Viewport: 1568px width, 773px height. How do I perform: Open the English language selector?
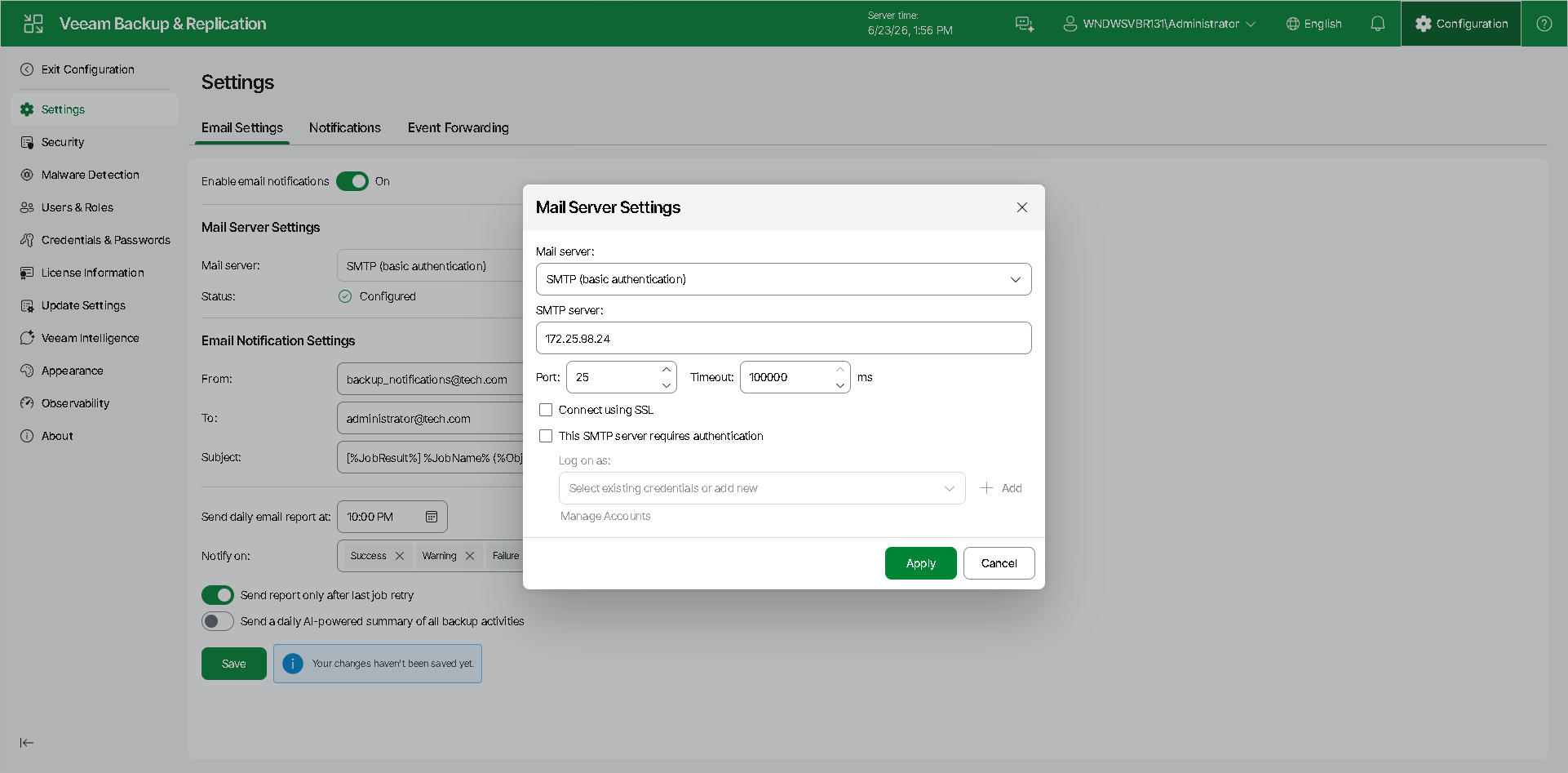click(x=1314, y=24)
